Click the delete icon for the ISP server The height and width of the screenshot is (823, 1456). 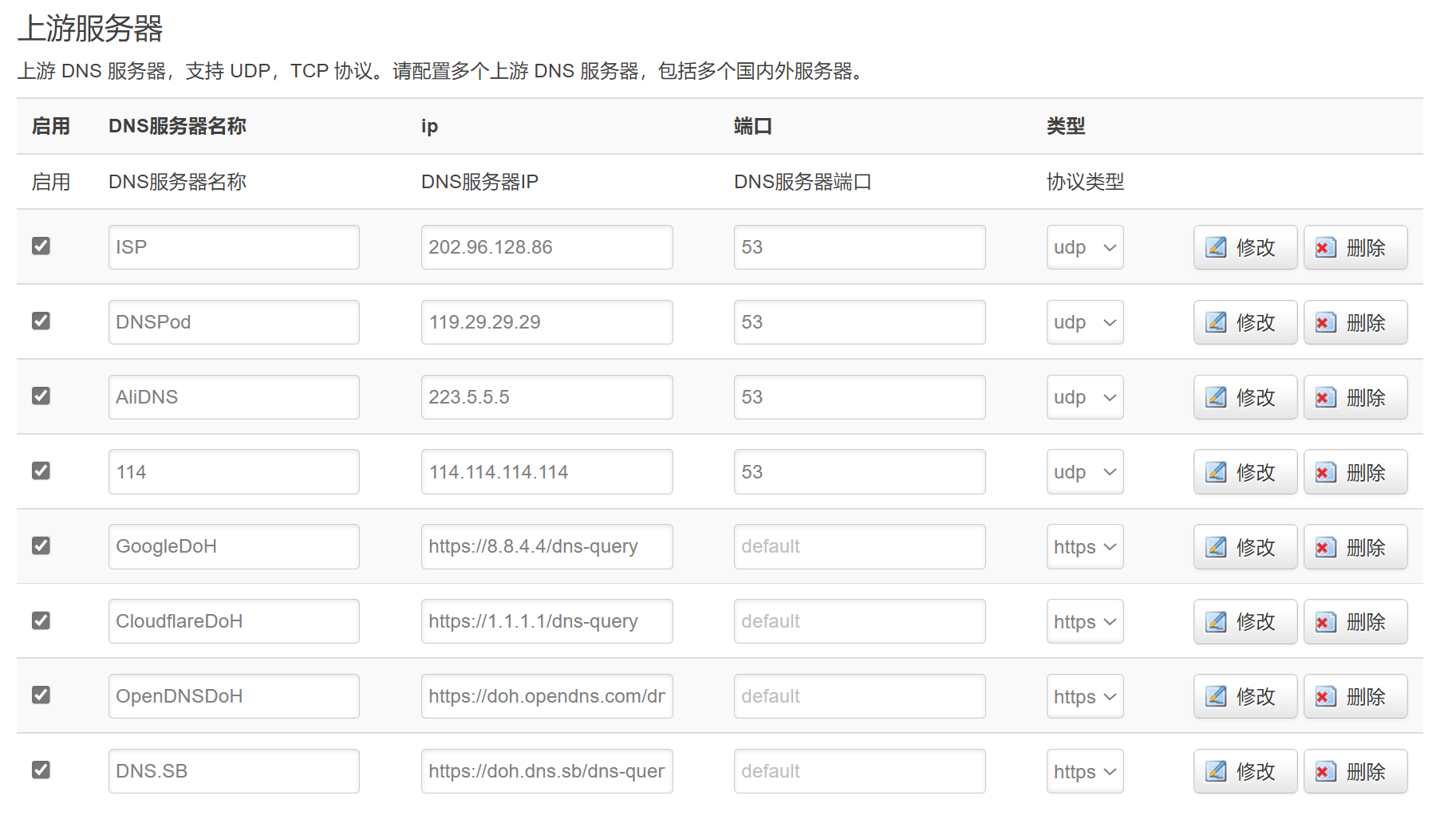click(1325, 246)
